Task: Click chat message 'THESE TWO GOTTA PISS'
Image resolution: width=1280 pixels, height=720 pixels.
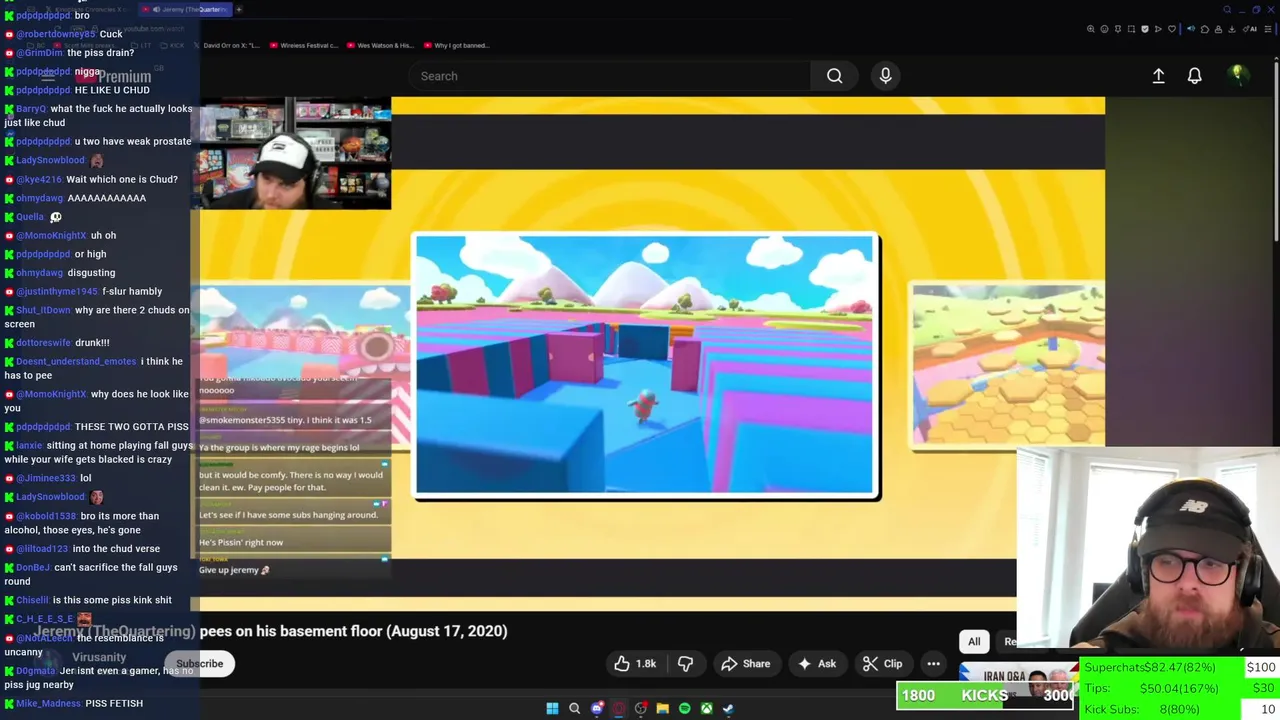Action: coord(131,426)
